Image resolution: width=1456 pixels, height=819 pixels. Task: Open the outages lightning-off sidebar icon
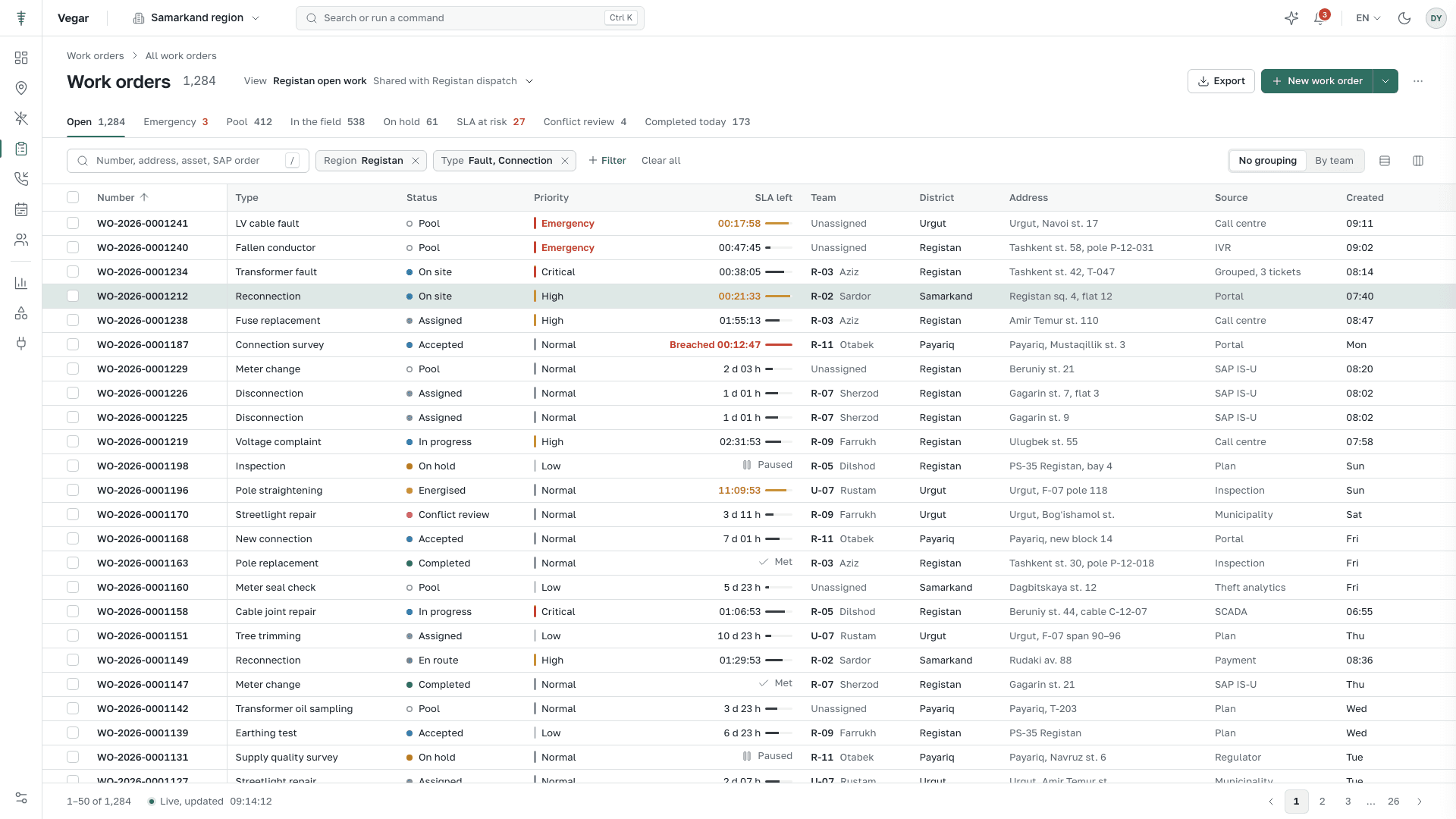click(21, 118)
